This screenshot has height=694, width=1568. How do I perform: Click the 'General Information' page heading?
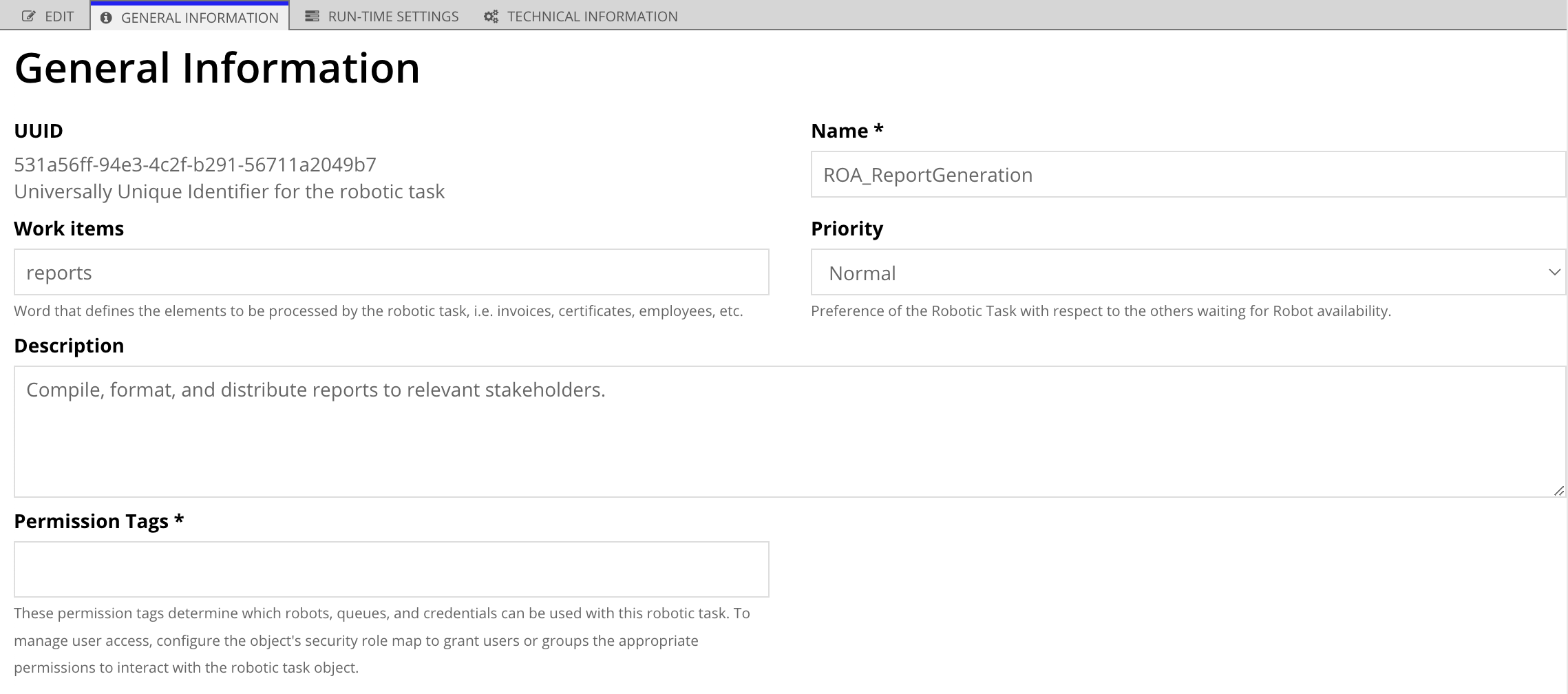(217, 68)
